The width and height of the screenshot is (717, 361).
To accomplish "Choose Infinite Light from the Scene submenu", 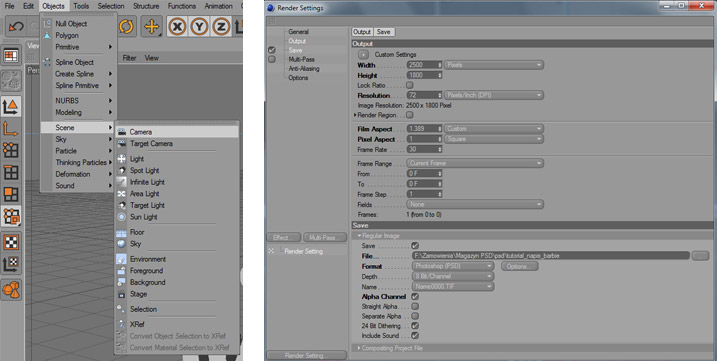I will pyautogui.click(x=177, y=182).
